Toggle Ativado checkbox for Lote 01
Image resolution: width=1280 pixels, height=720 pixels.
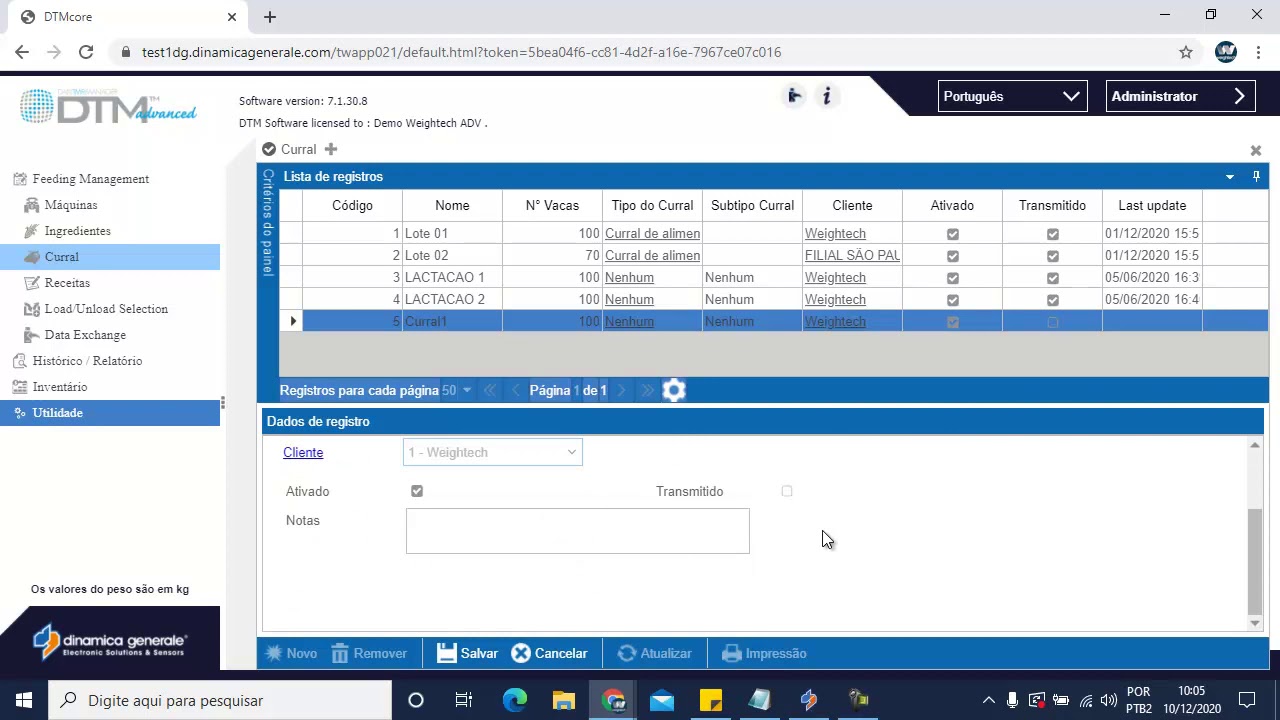point(952,234)
